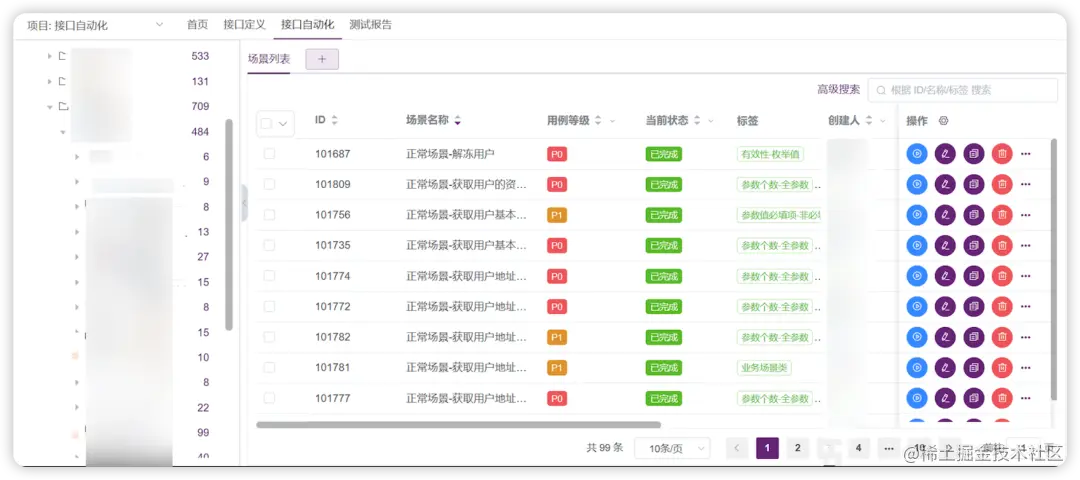Click the horizontal table scrollbar
Image resolution: width=1080 pixels, height=480 pixels.
tap(459, 425)
